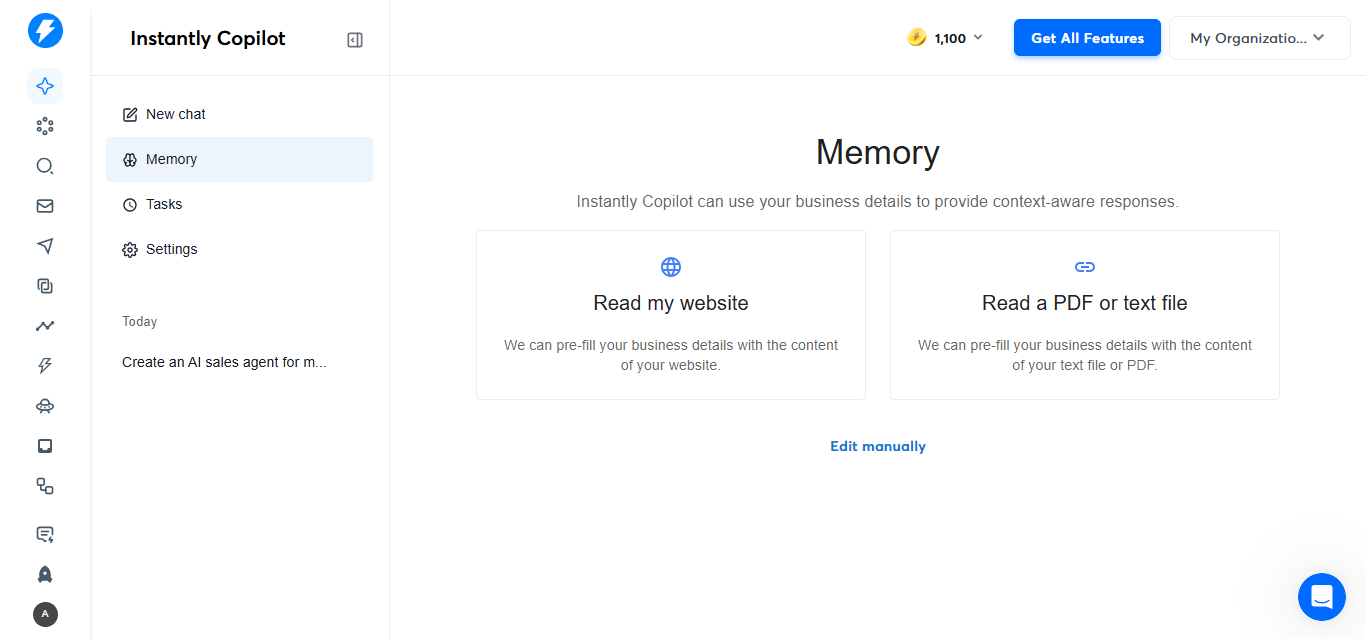Open the Settings menu item
Image resolution: width=1366 pixels, height=639 pixels.
(239, 249)
